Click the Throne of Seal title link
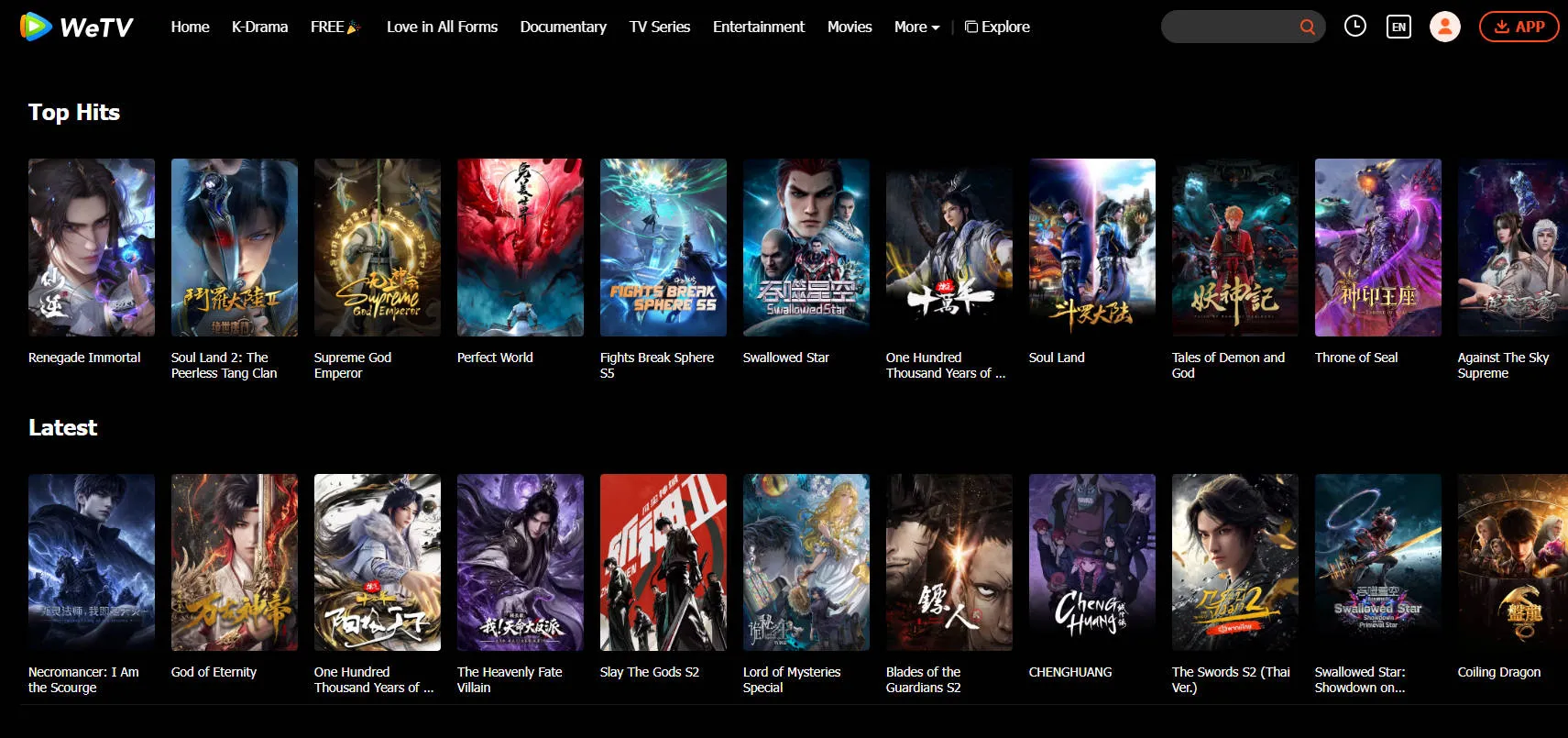The image size is (1568, 738). click(x=1356, y=358)
